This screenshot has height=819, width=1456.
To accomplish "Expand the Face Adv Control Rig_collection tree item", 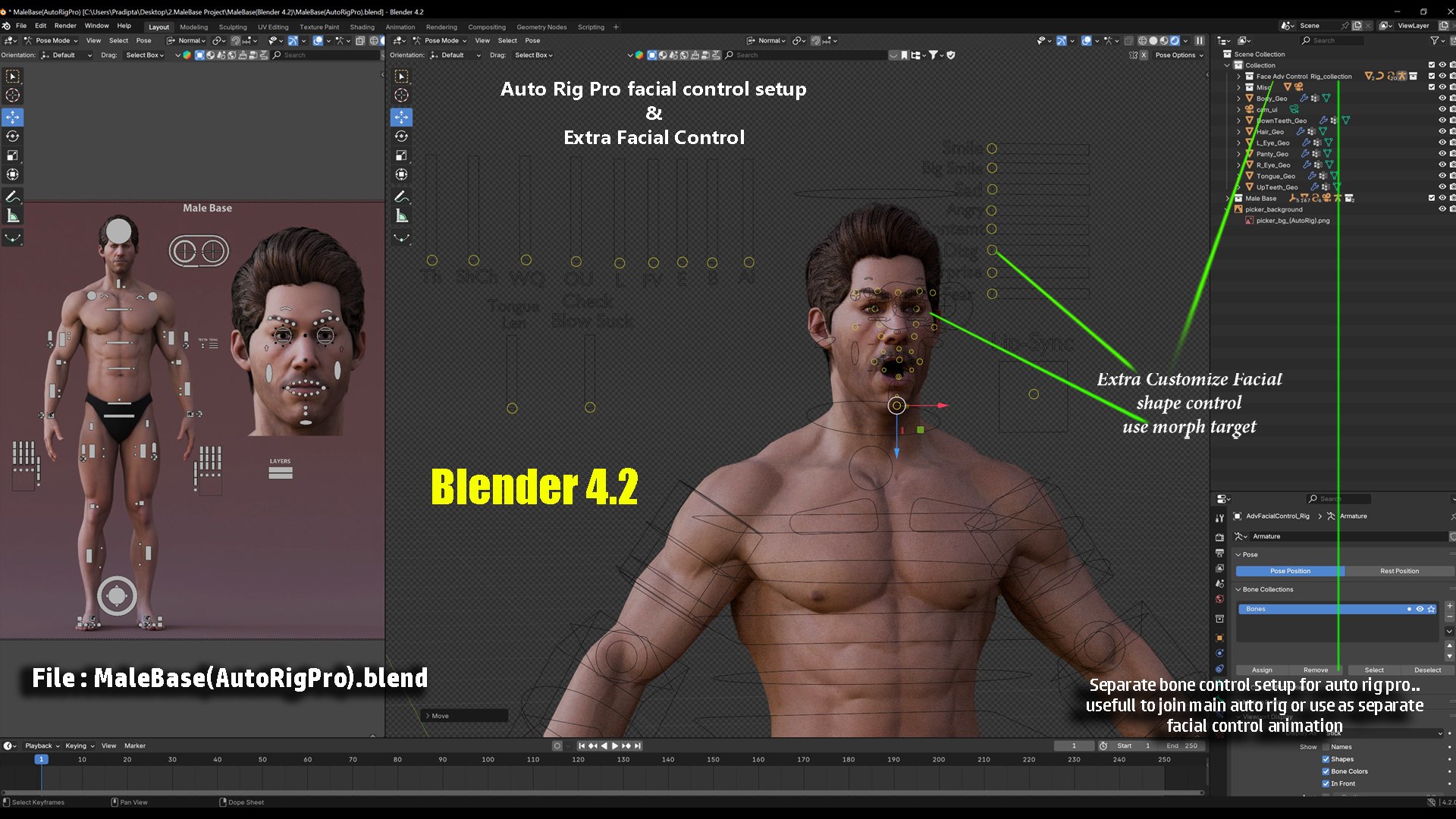I will coord(1238,77).
